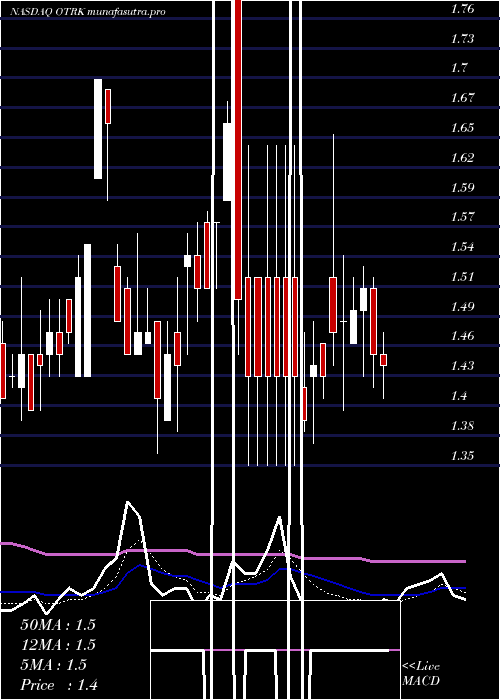Select the 1.43 price level label
The width and height of the screenshot is (500, 700).
462,366
